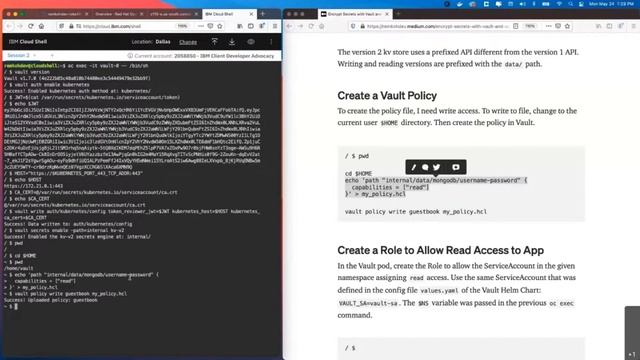Add a private note using the popup's last icon
640x360 pixels.
coord(456,167)
